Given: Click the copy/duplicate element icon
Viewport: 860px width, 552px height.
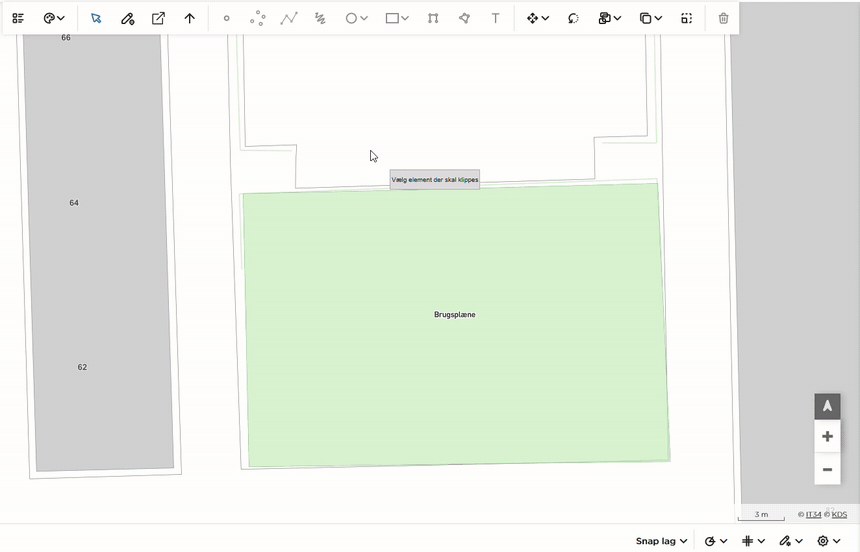Looking at the screenshot, I should (x=645, y=18).
